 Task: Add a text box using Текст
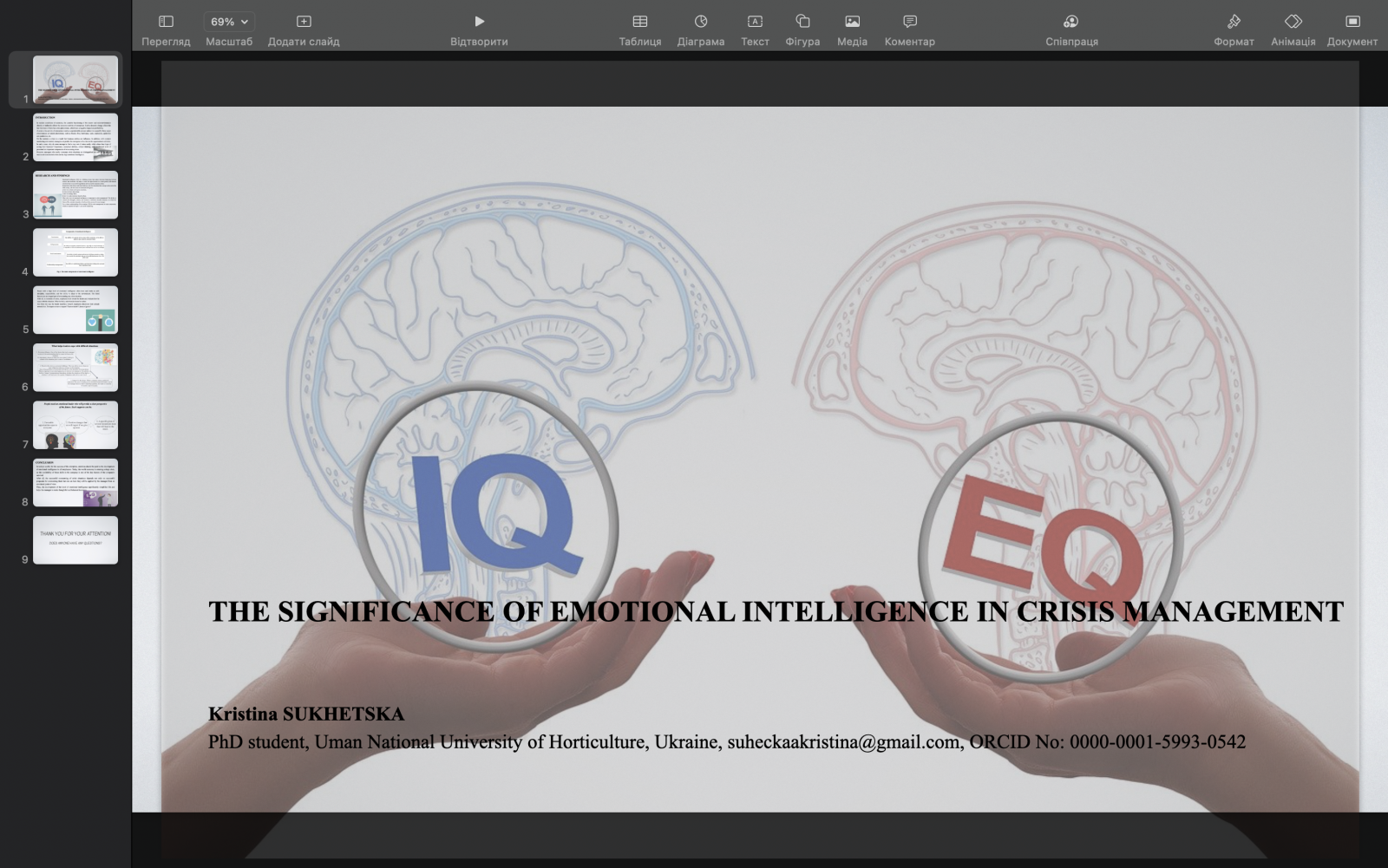pos(755,29)
